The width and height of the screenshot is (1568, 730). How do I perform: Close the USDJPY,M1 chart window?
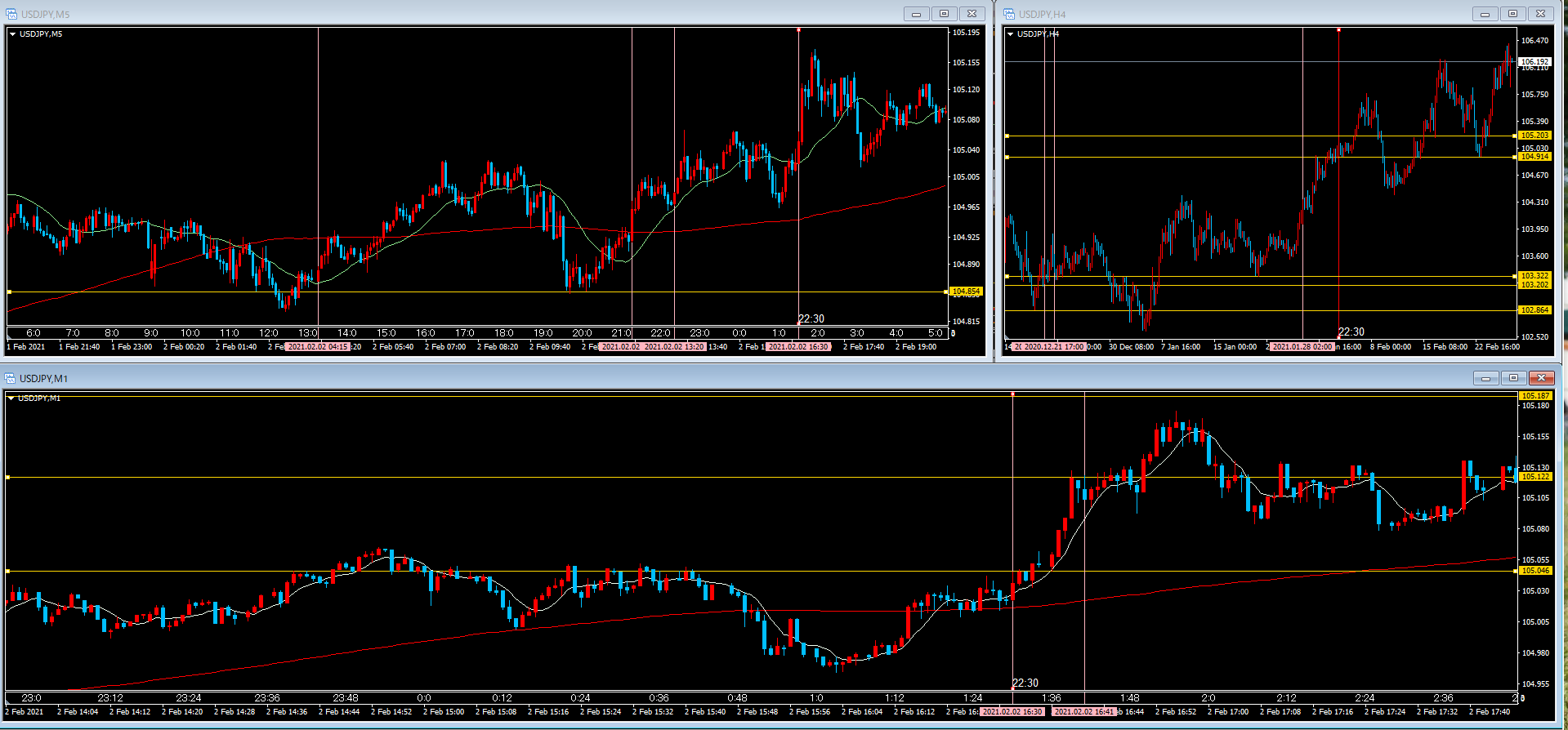point(1541,378)
